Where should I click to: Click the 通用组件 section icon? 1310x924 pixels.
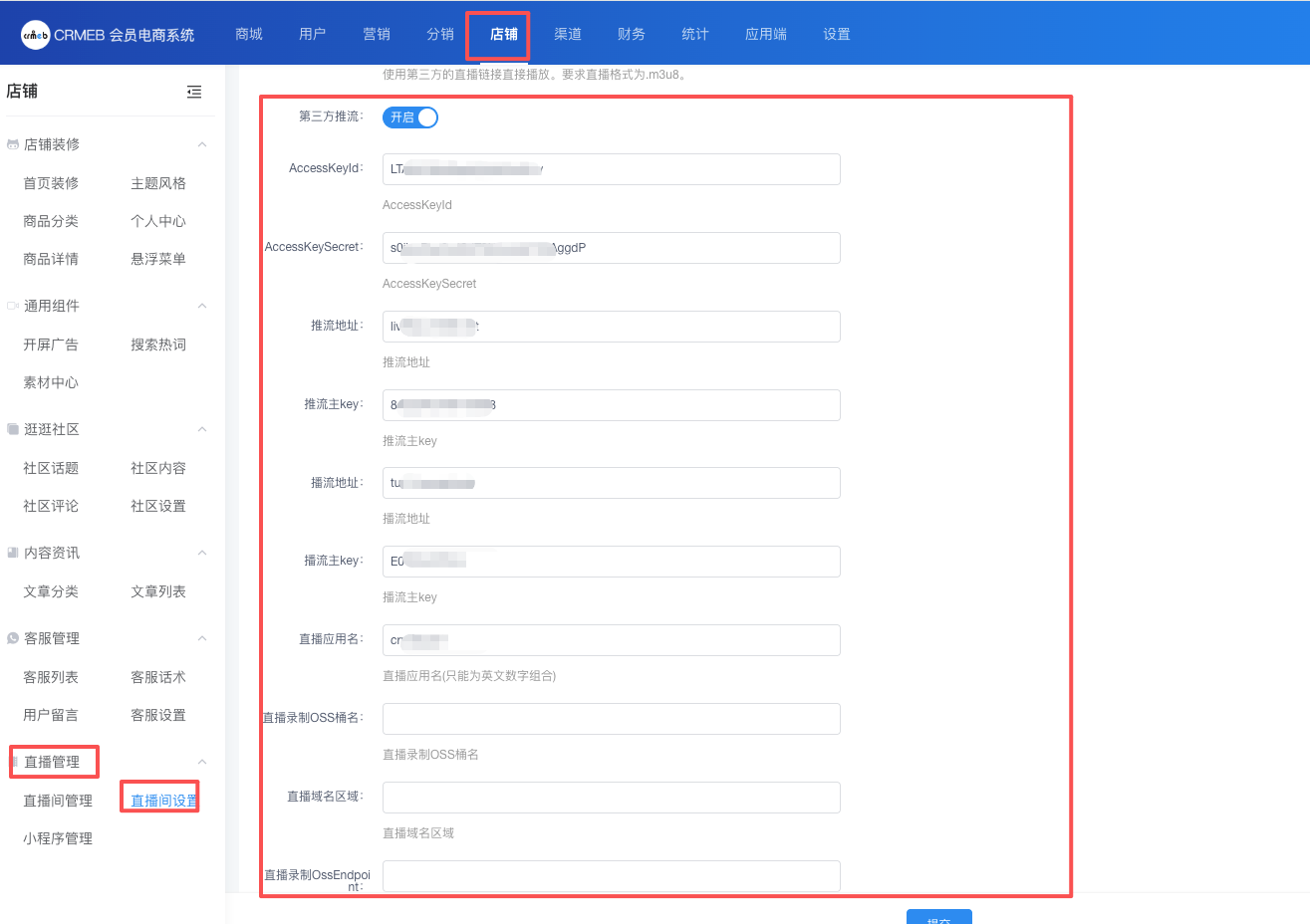click(x=13, y=306)
